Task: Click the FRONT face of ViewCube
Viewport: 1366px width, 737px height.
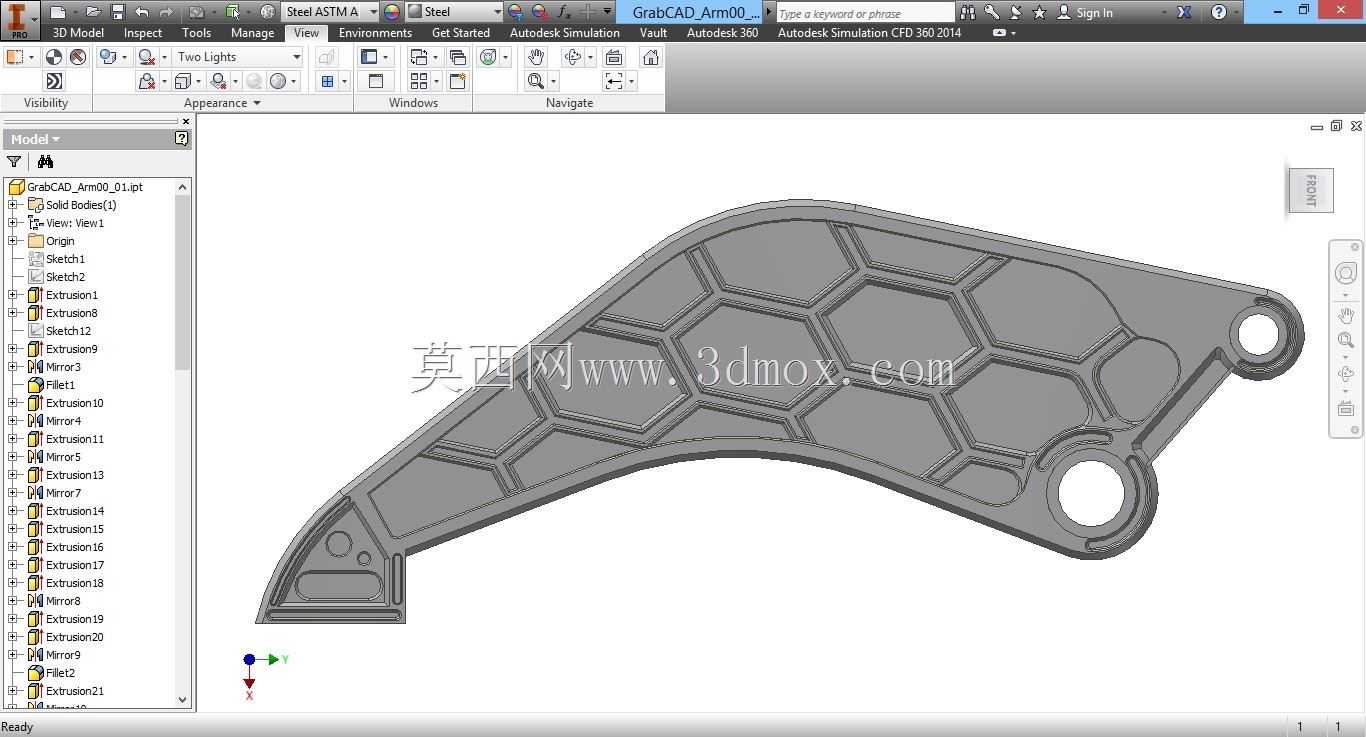Action: coord(1311,189)
